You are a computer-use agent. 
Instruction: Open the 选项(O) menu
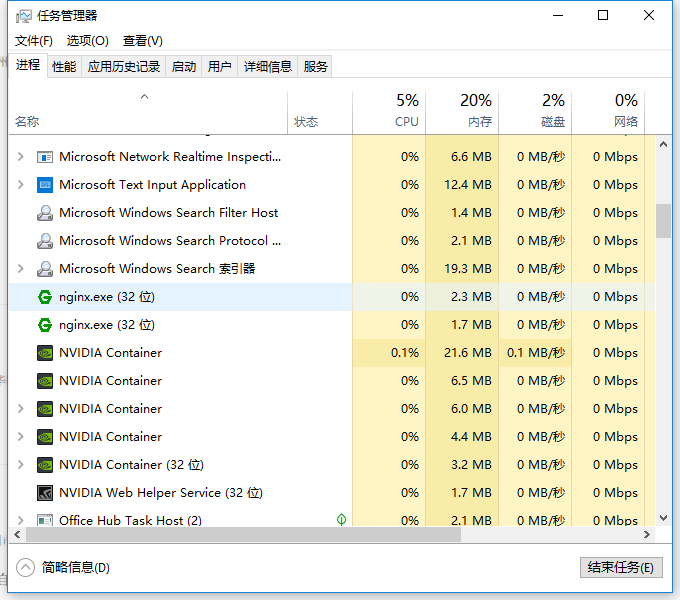coord(88,41)
